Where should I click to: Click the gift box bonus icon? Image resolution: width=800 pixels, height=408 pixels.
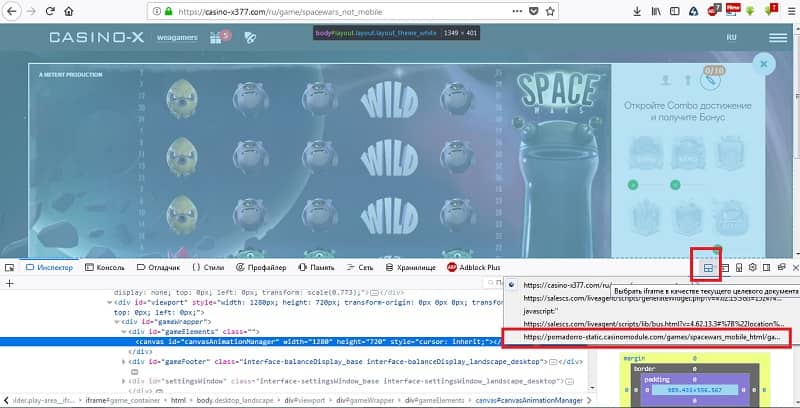pos(216,38)
